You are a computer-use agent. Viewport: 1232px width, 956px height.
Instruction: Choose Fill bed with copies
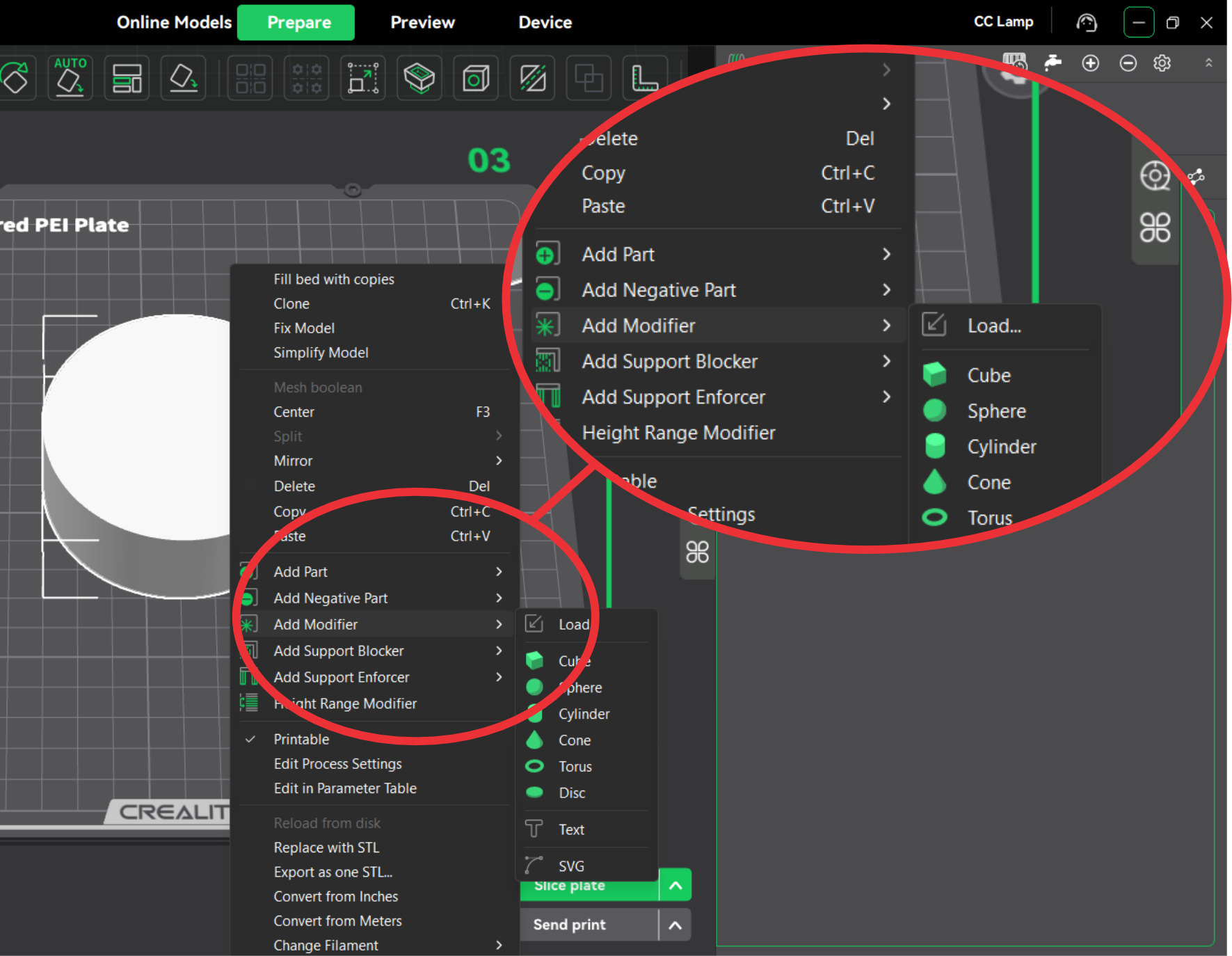334,279
